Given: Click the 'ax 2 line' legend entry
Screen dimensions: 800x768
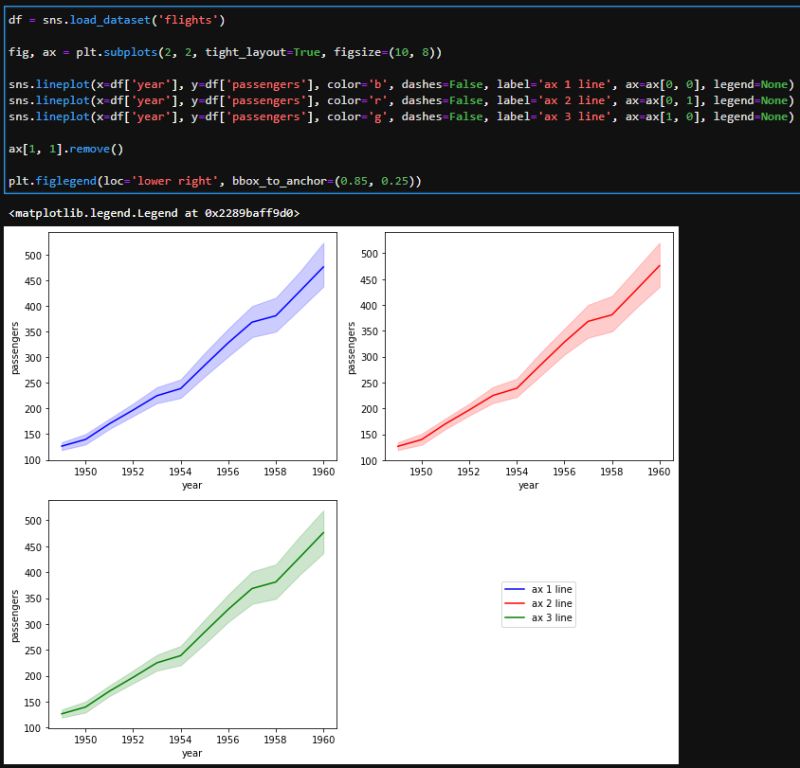Looking at the screenshot, I should (550, 603).
